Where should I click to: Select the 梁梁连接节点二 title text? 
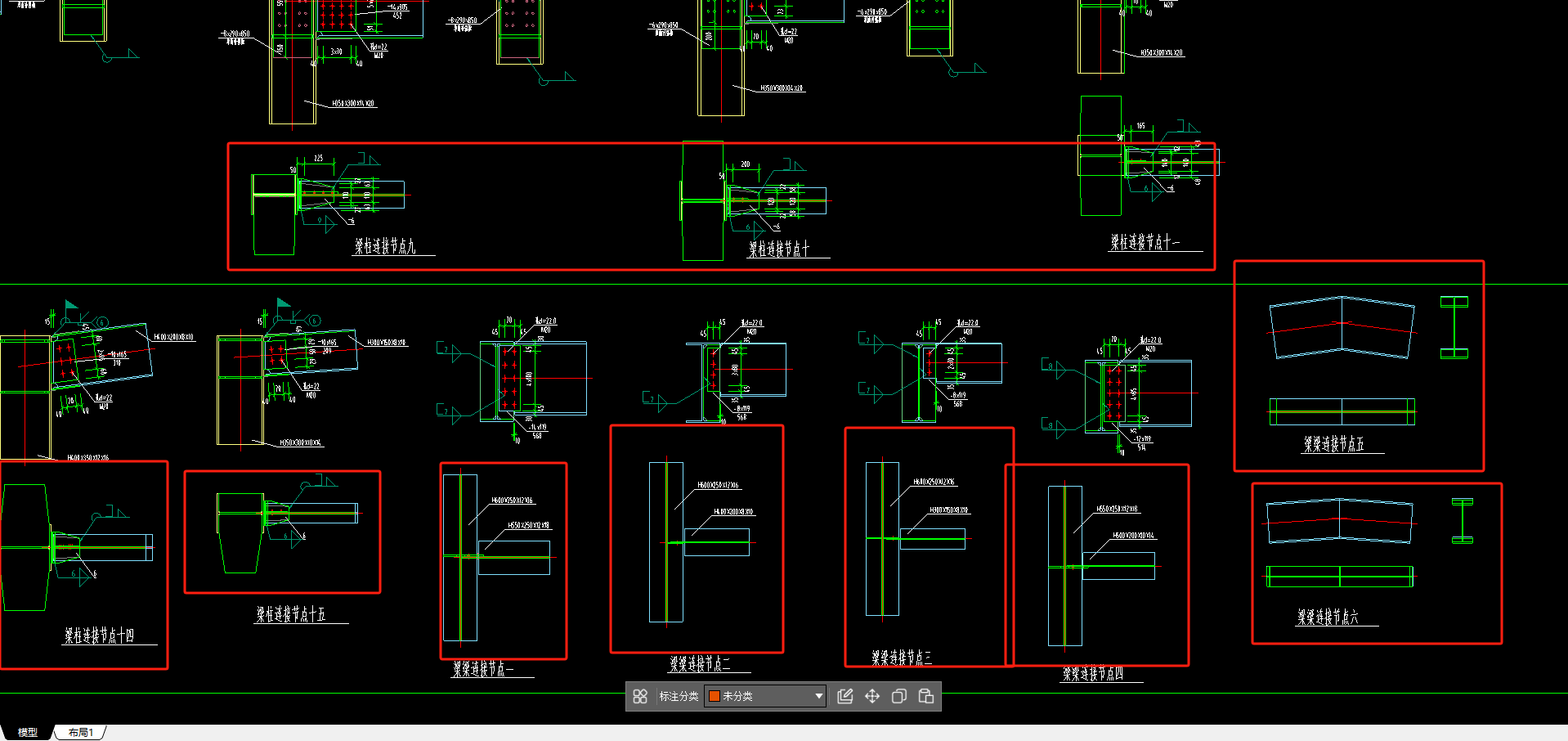pos(701,664)
